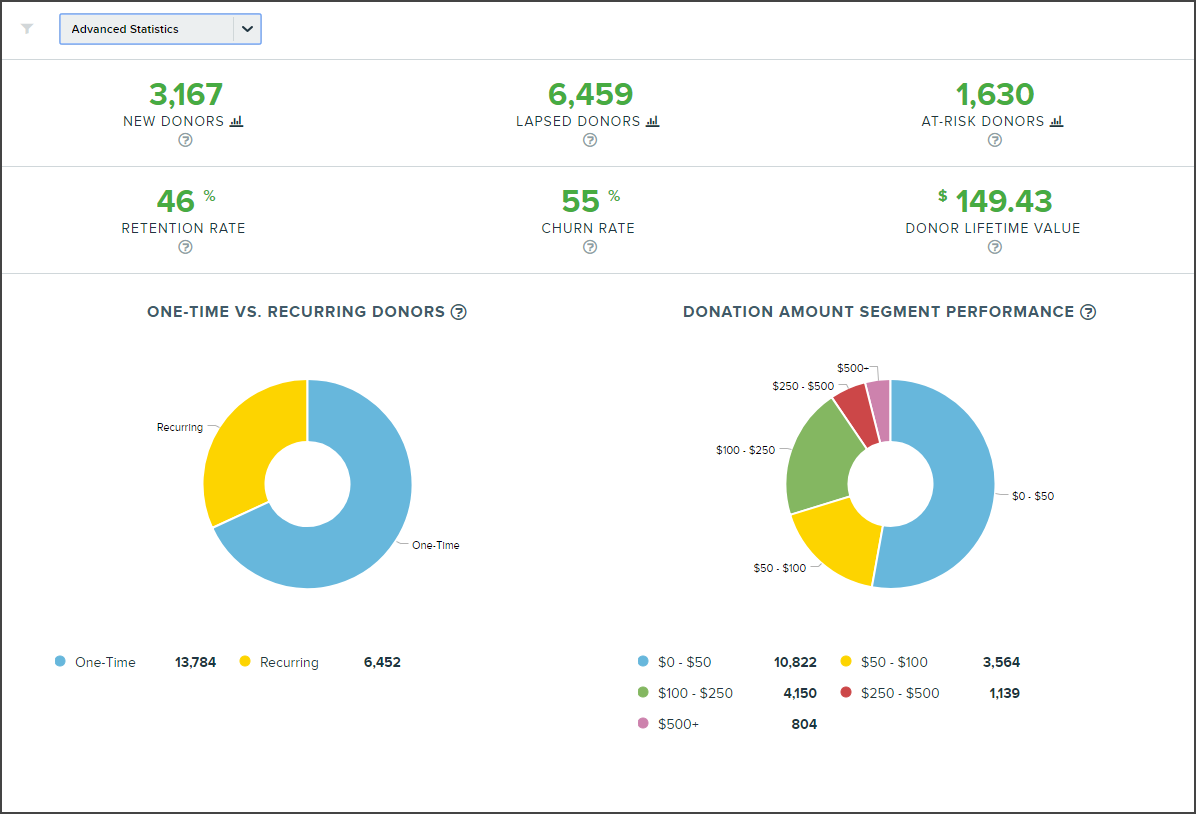The image size is (1196, 814).
Task: Show help for One-Time vs. Recurring Donors
Action: pyautogui.click(x=459, y=312)
